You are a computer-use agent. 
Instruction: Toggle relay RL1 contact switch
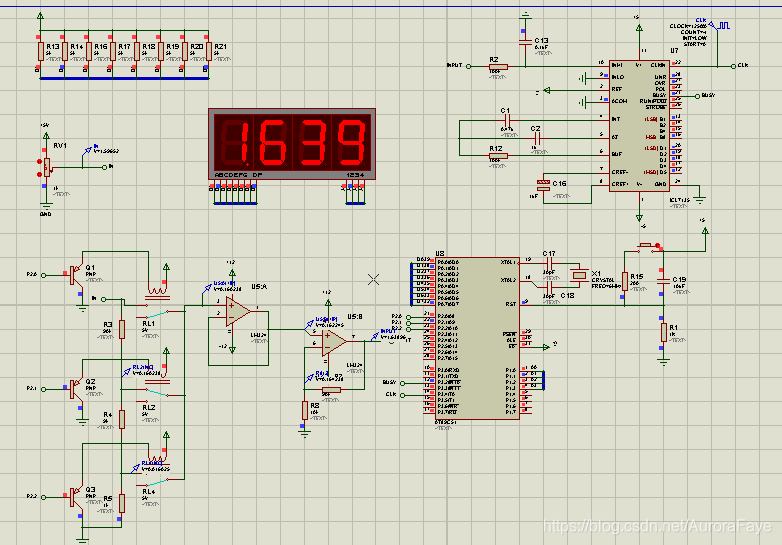tap(157, 314)
